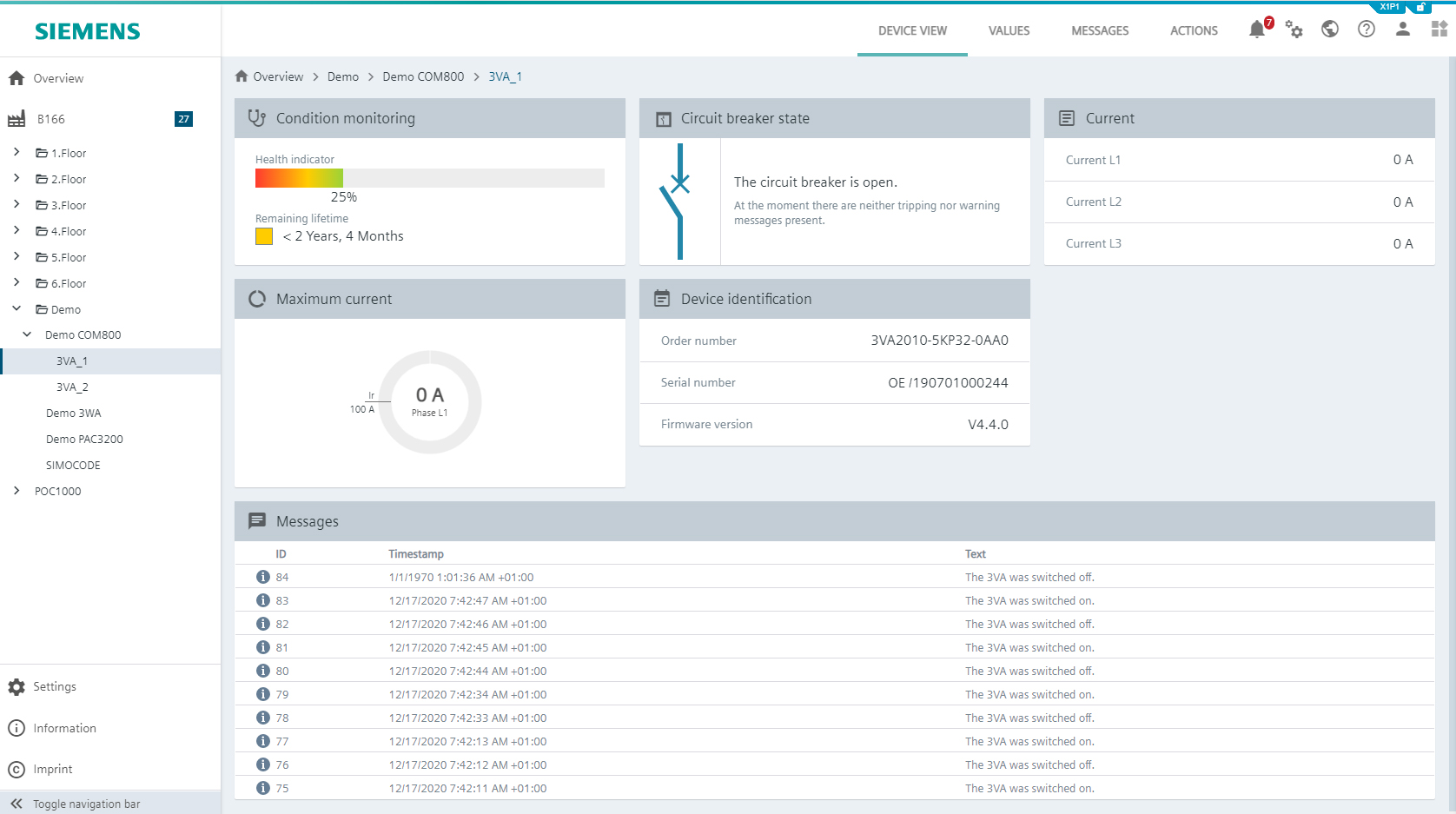The width and height of the screenshot is (1456, 814).
Task: Collapse the Demo COM800 node
Action: (27, 334)
